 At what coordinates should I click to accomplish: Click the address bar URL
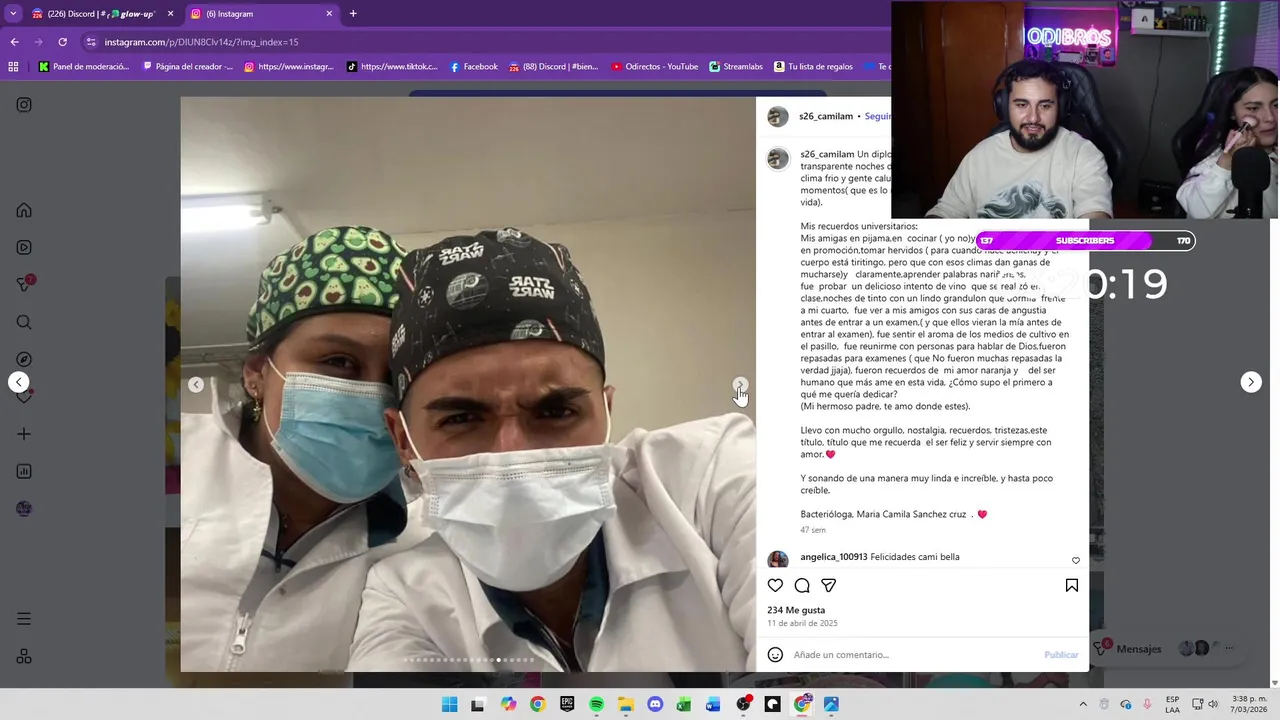201,42
